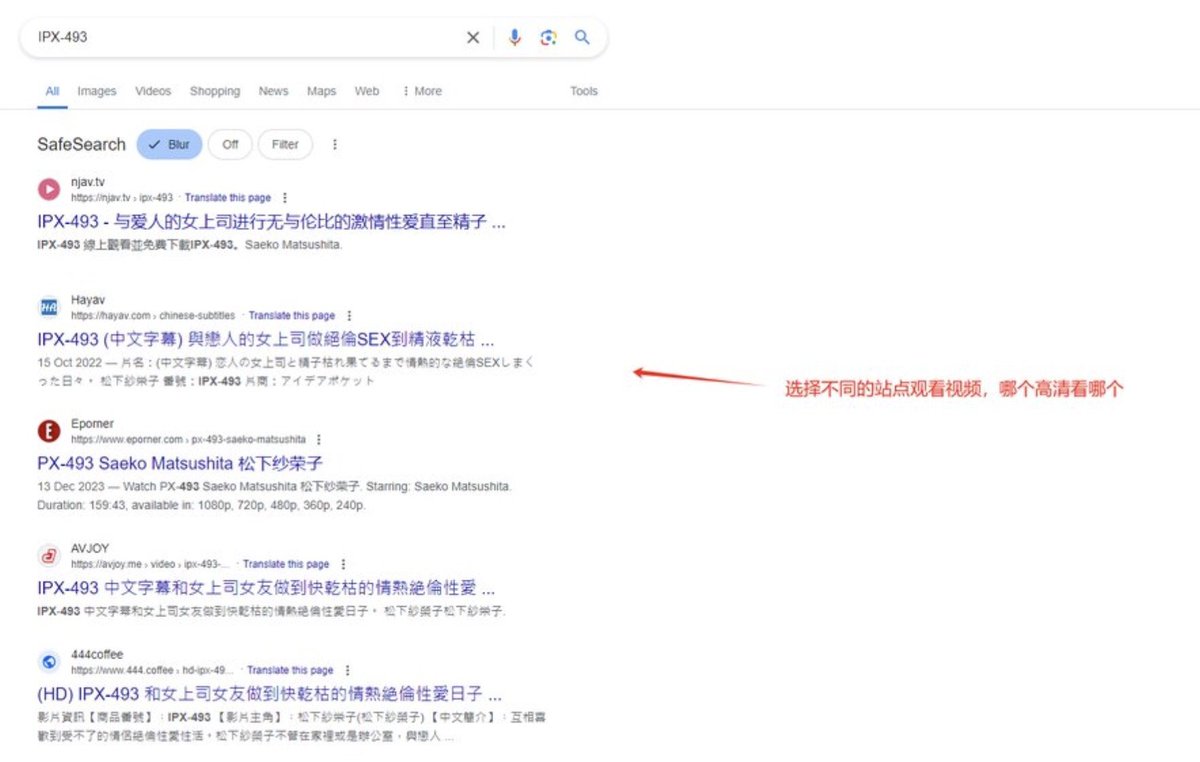The image size is (1200, 762).
Task: Open the SafeSearch three-dot menu
Action: click(x=334, y=144)
